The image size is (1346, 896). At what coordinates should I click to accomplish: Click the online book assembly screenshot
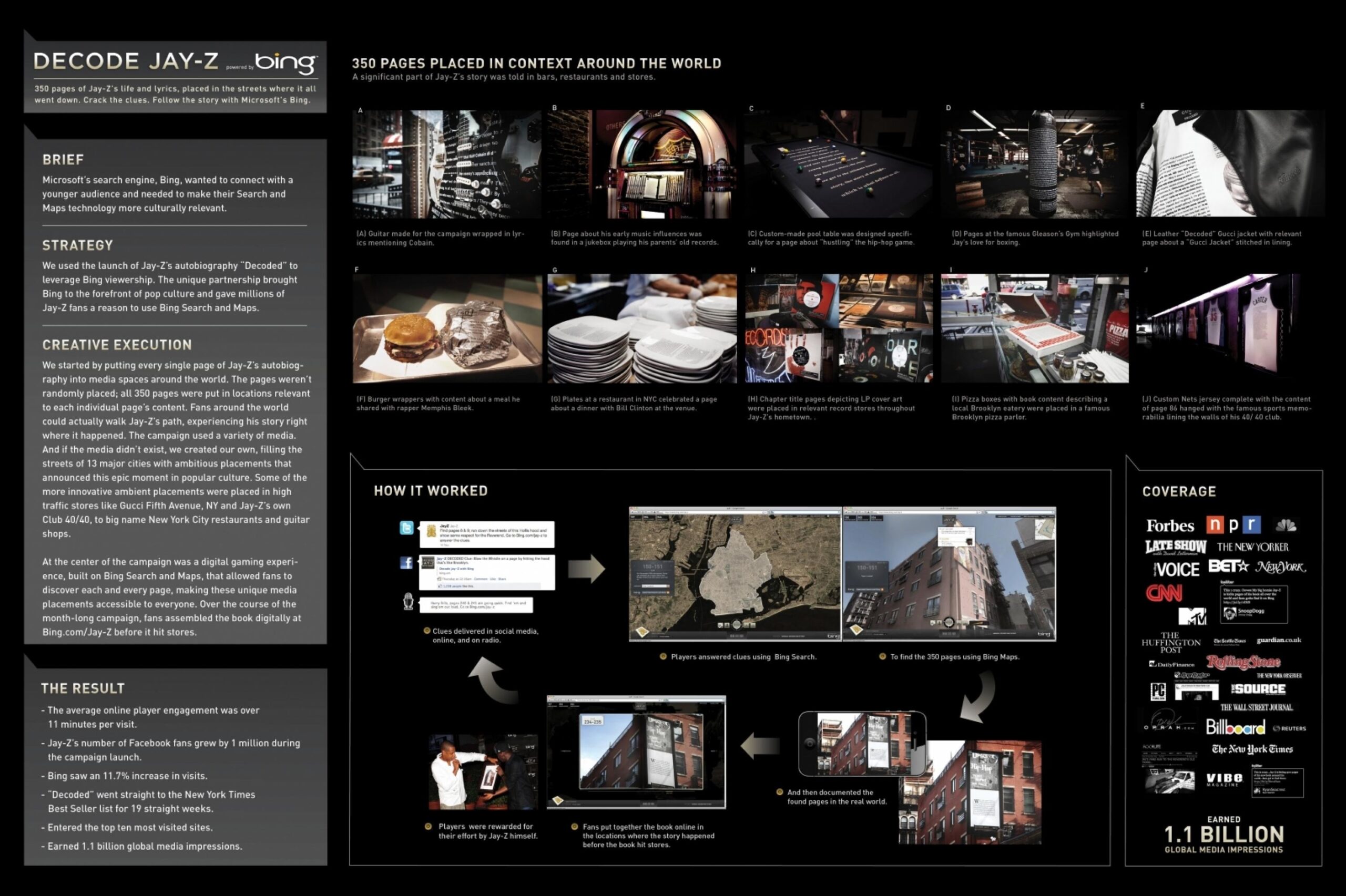[x=636, y=752]
